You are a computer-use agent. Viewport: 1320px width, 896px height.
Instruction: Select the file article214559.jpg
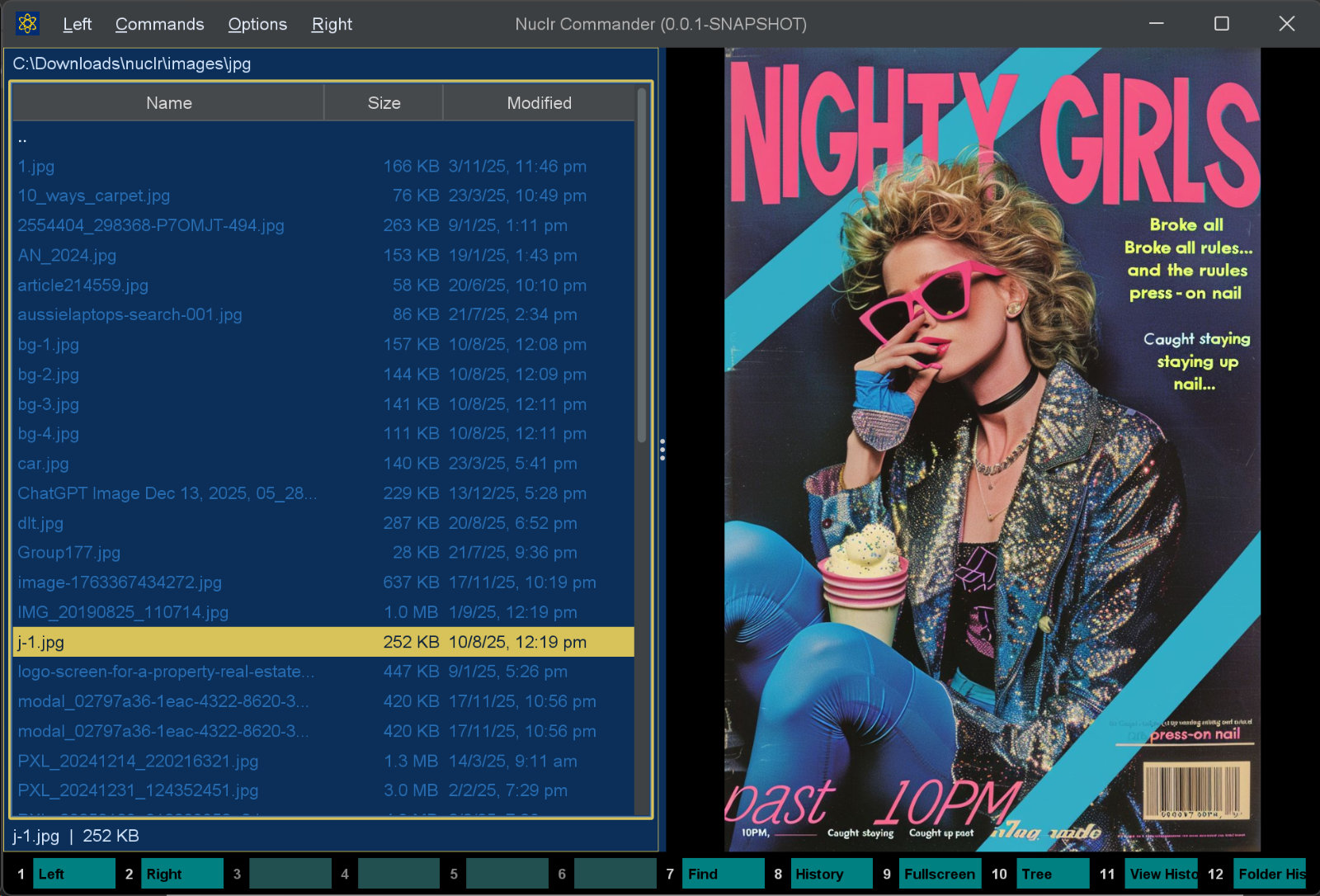click(323, 285)
